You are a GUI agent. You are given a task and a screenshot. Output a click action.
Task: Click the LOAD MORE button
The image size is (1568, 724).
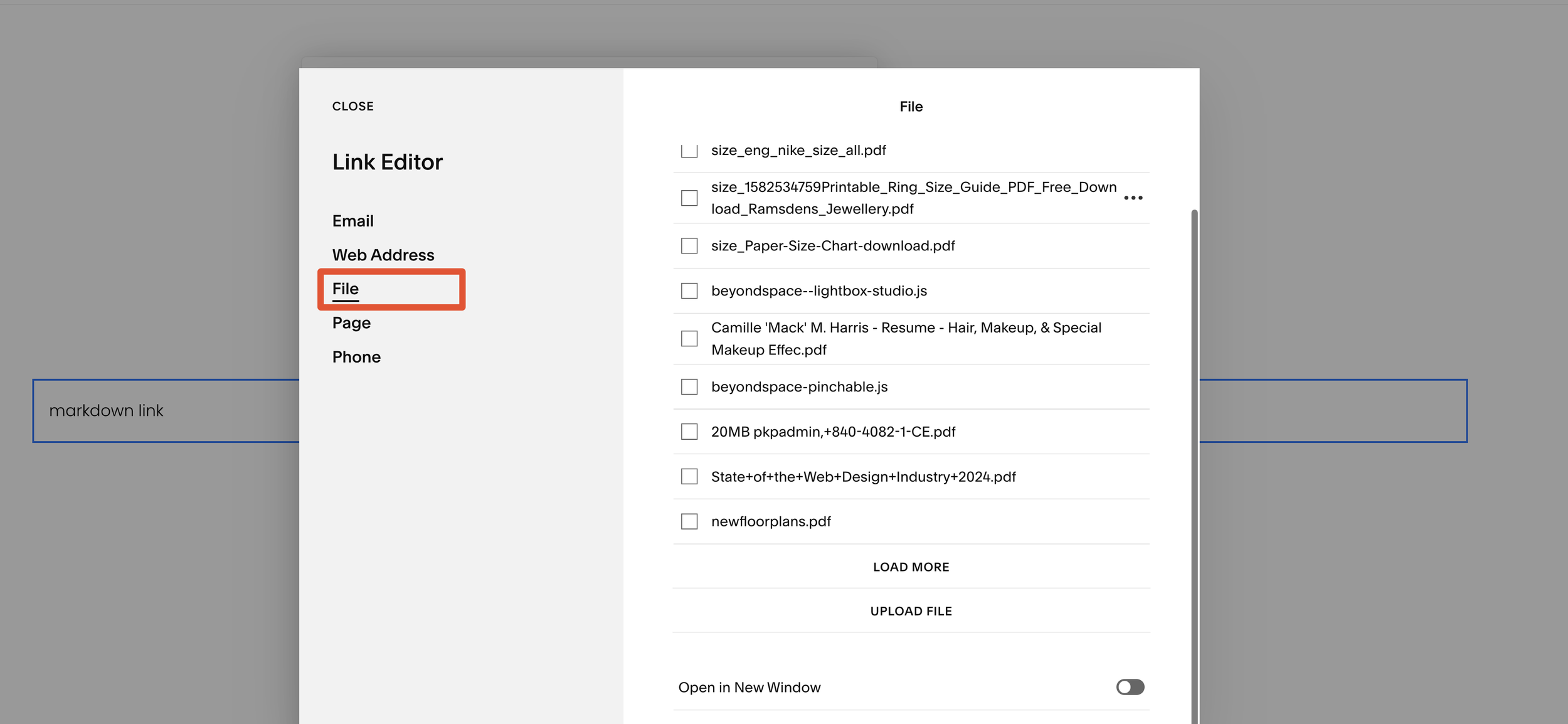tap(911, 566)
